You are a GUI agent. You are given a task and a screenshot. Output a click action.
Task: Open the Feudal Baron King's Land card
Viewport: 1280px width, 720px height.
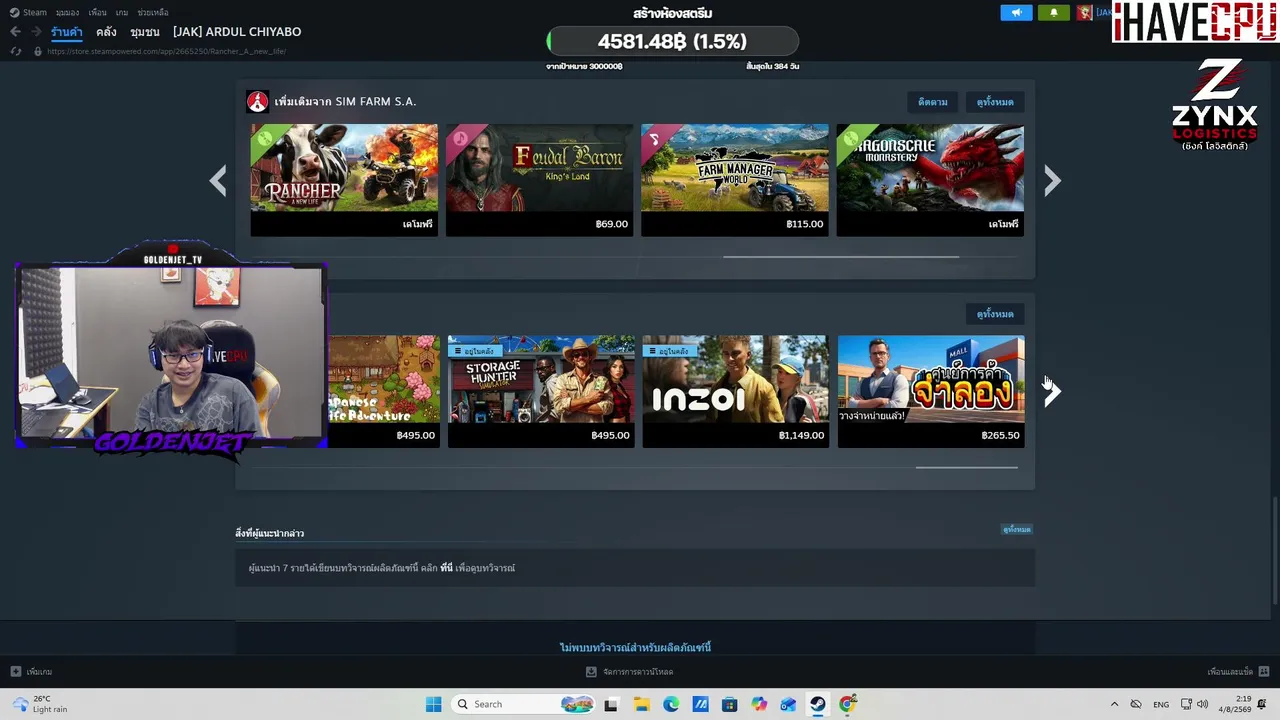click(539, 180)
